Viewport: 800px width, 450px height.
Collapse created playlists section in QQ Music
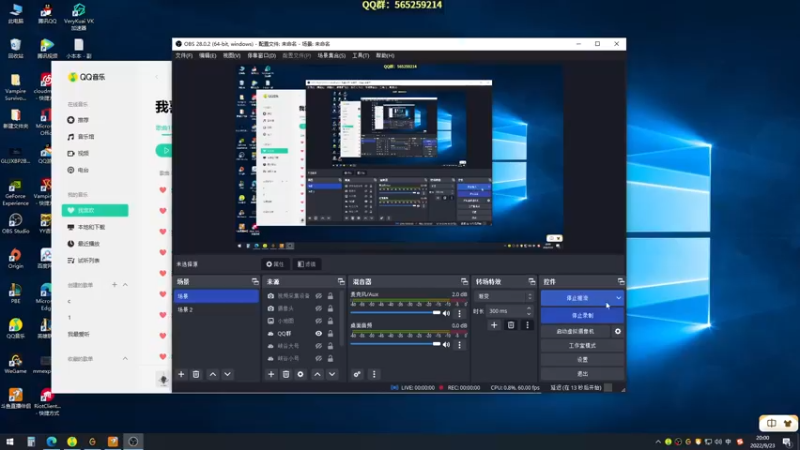coord(125,285)
